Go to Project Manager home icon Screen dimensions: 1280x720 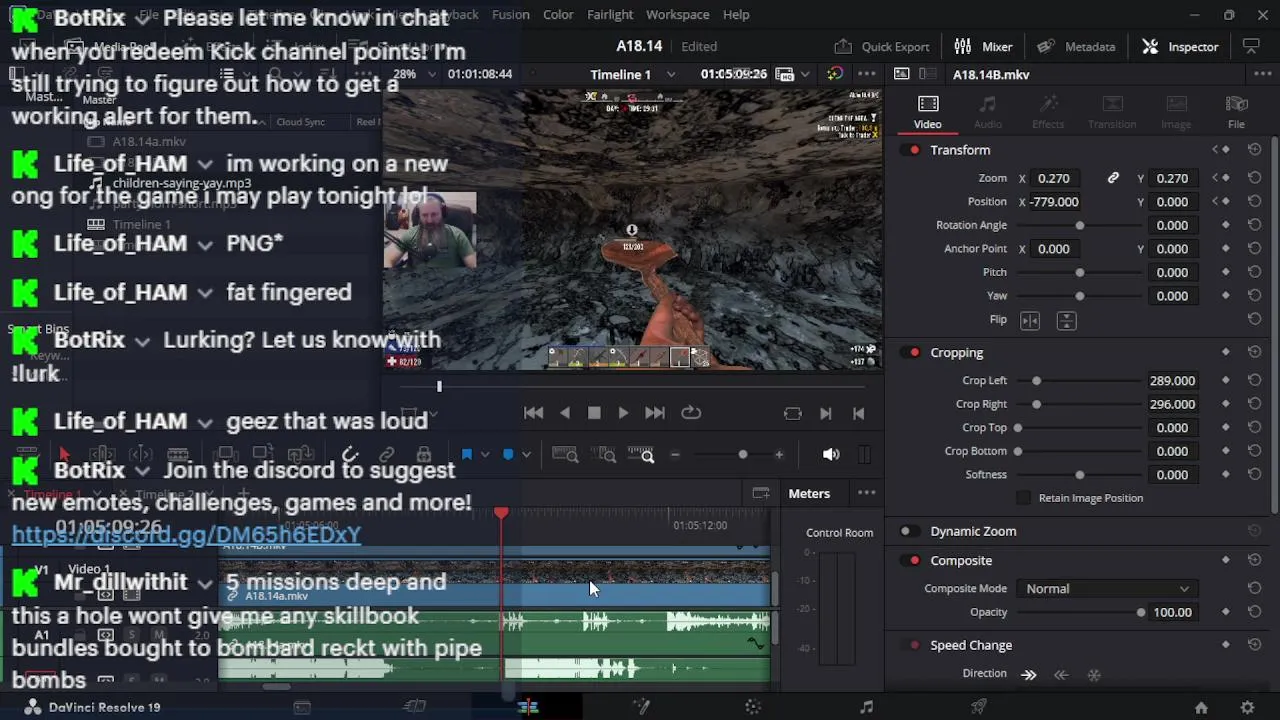[x=1201, y=707]
